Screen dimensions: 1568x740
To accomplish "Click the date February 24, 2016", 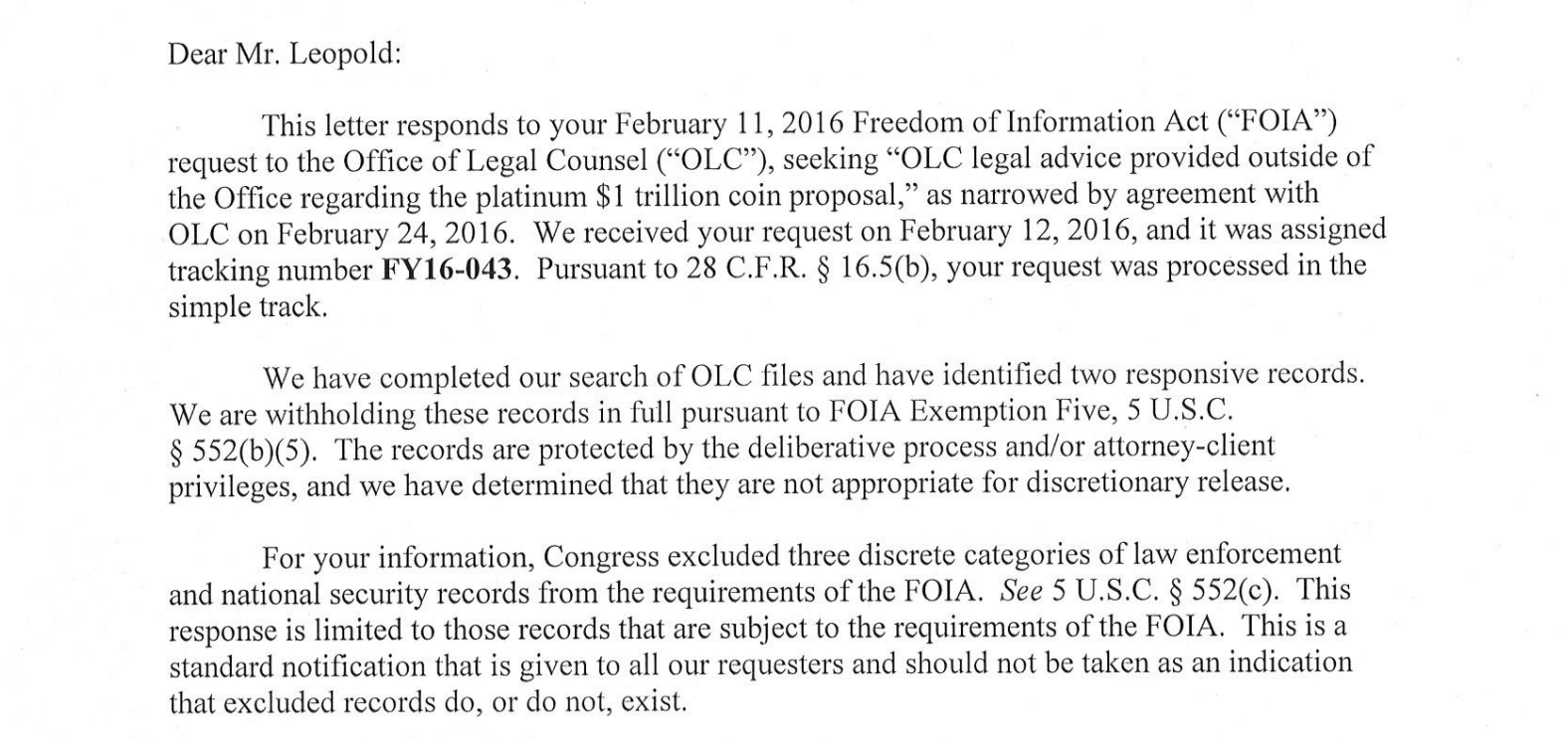I will pyautogui.click(x=395, y=234).
